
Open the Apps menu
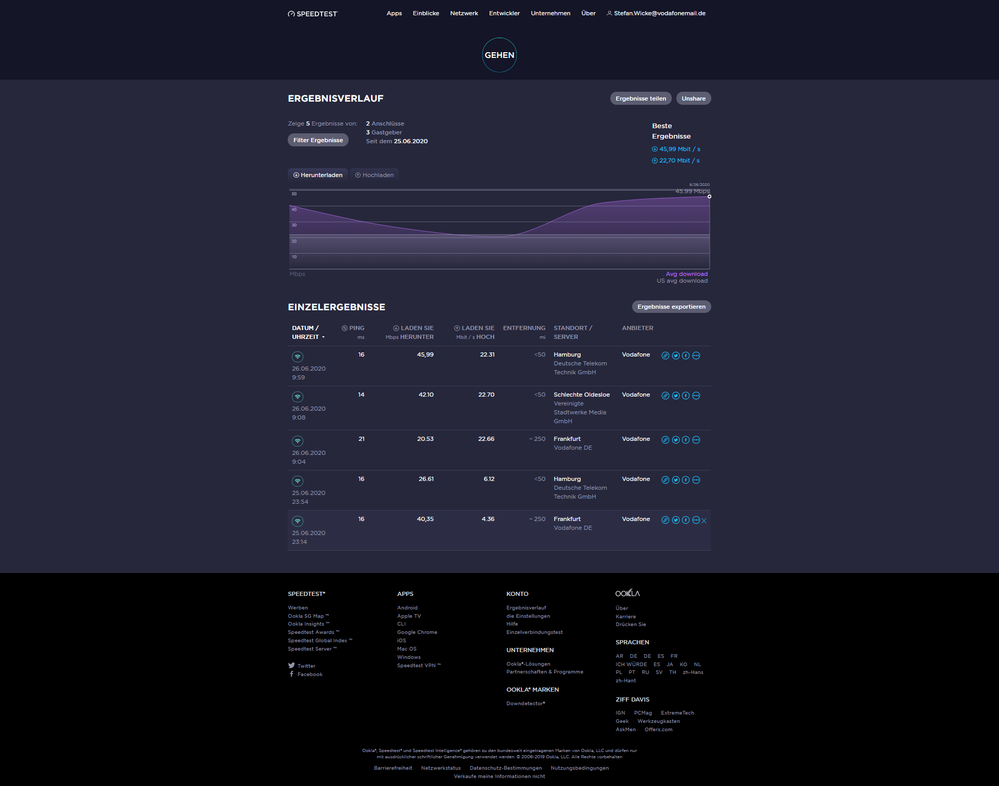coord(394,13)
